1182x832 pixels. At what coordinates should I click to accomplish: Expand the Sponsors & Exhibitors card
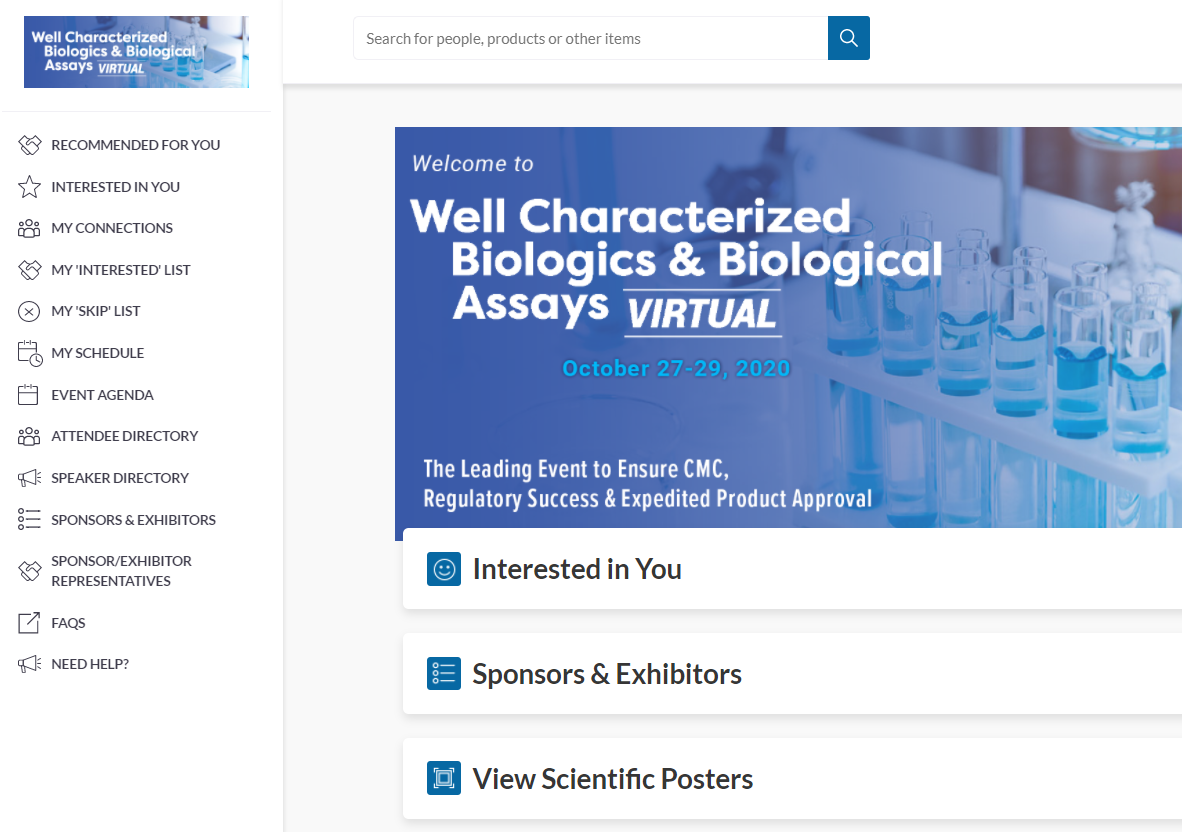[x=606, y=674]
